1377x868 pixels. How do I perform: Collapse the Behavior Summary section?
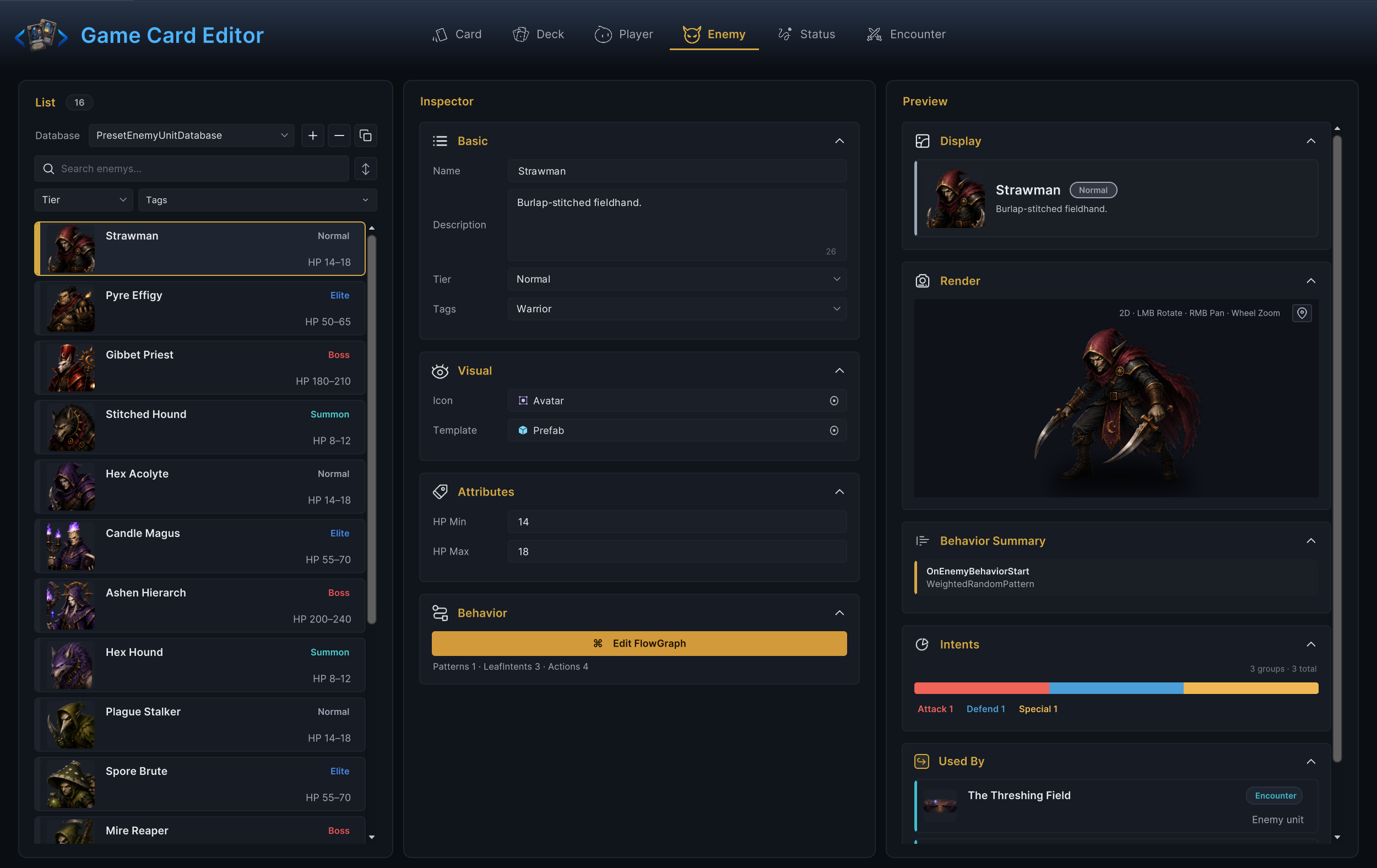(1311, 541)
